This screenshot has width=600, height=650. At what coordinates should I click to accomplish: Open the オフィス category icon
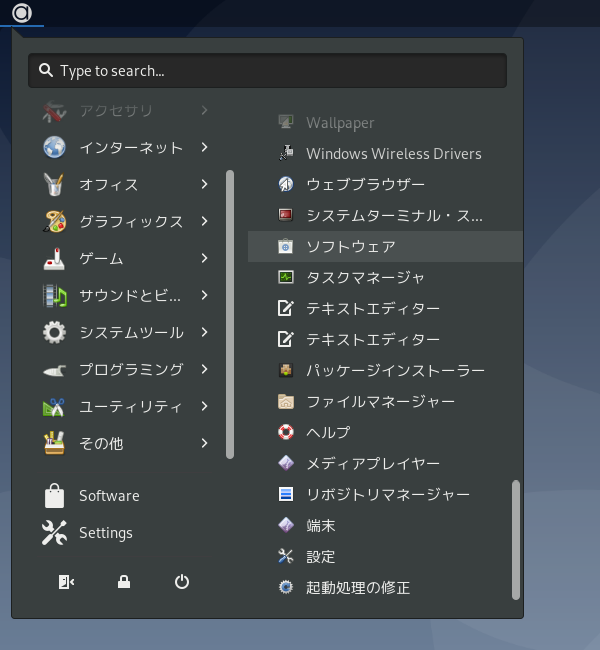(x=54, y=184)
